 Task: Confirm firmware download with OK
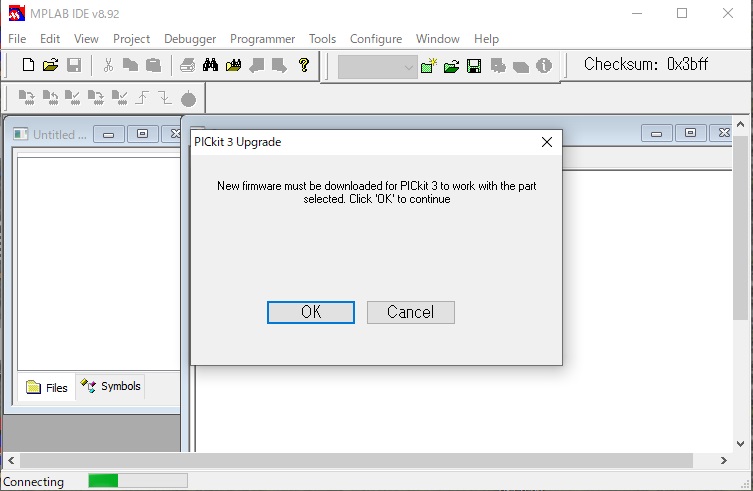[311, 312]
